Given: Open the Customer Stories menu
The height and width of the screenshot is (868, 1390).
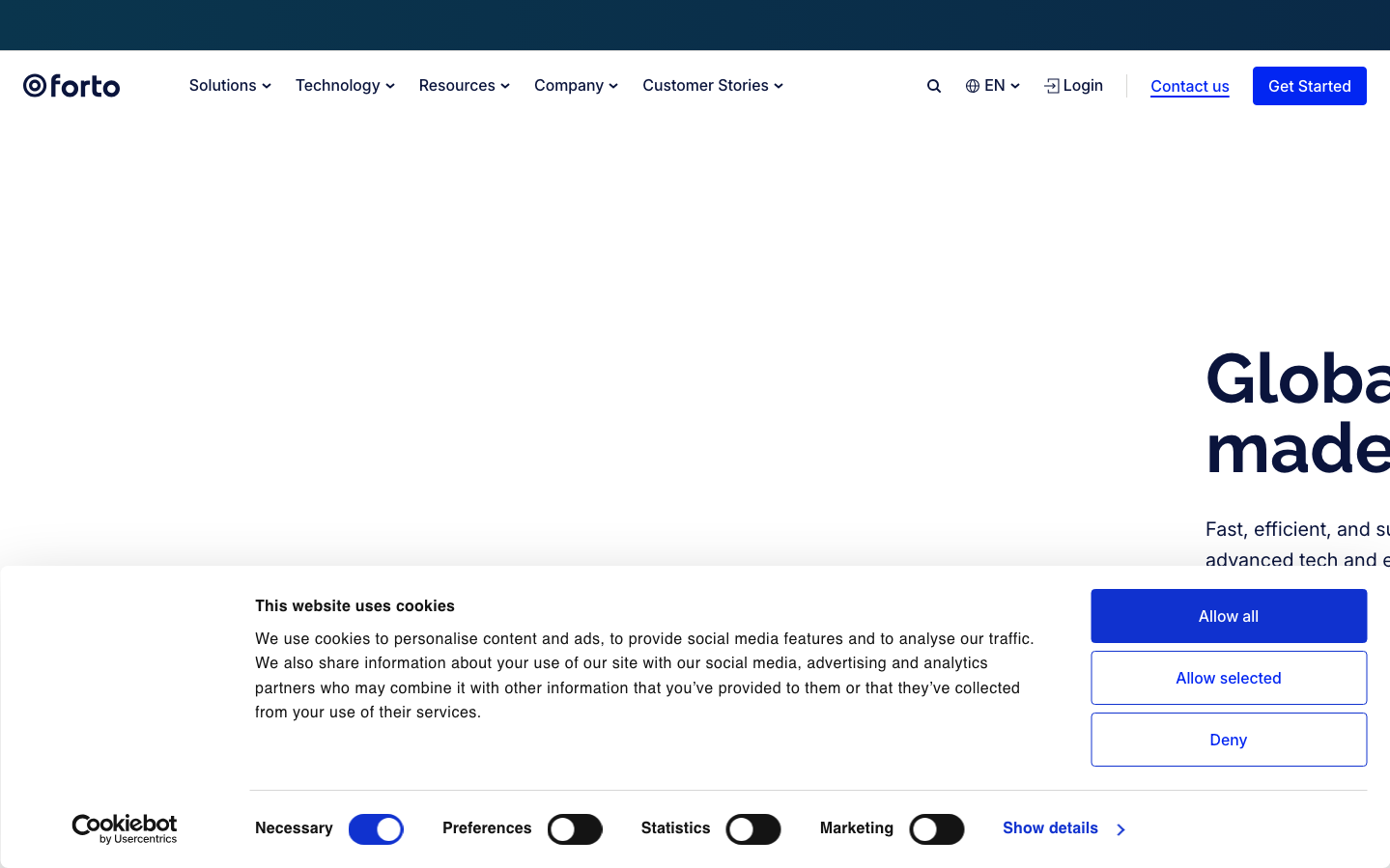Looking at the screenshot, I should (713, 86).
